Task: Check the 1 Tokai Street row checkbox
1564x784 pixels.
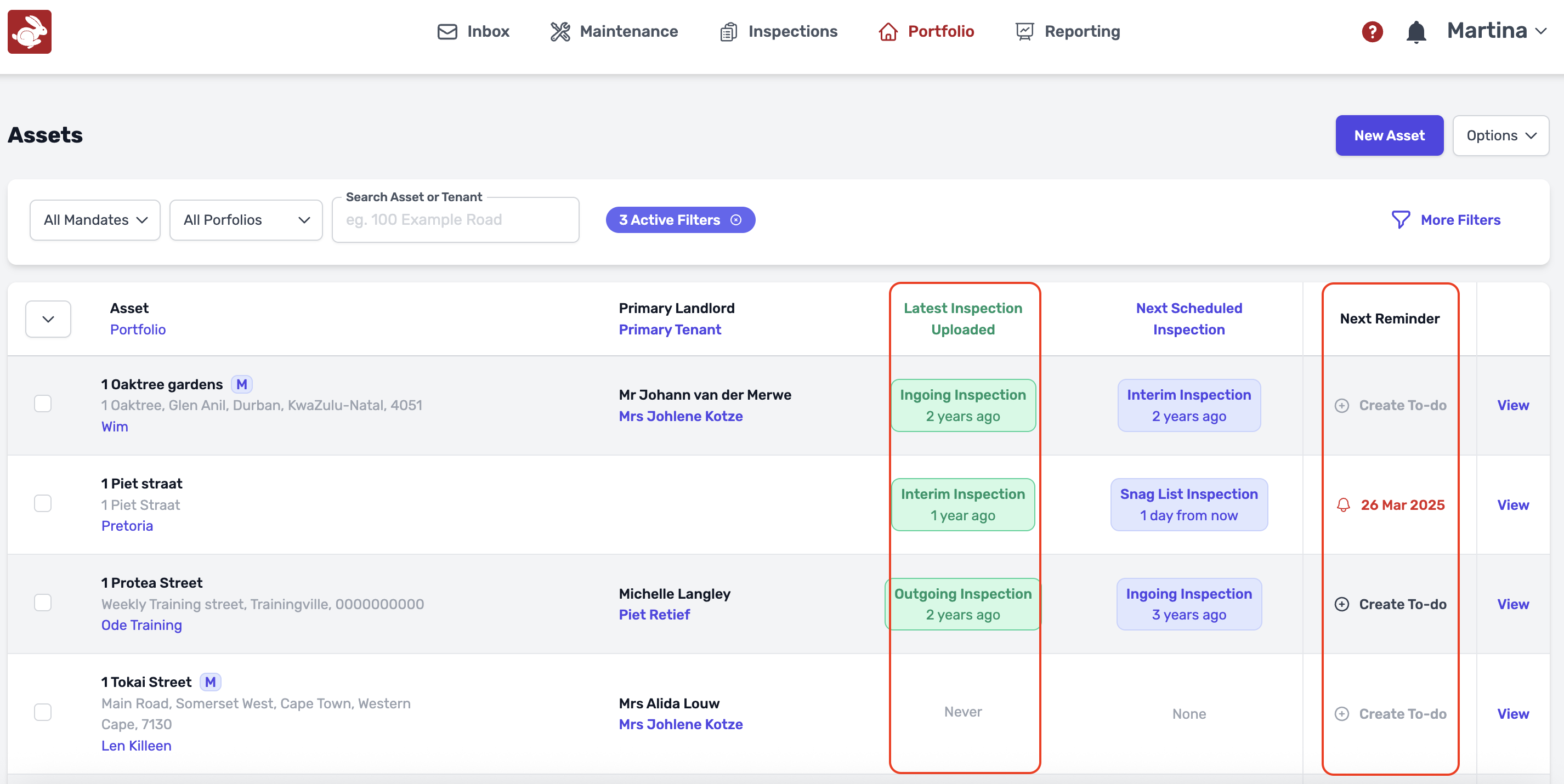Action: (x=43, y=712)
